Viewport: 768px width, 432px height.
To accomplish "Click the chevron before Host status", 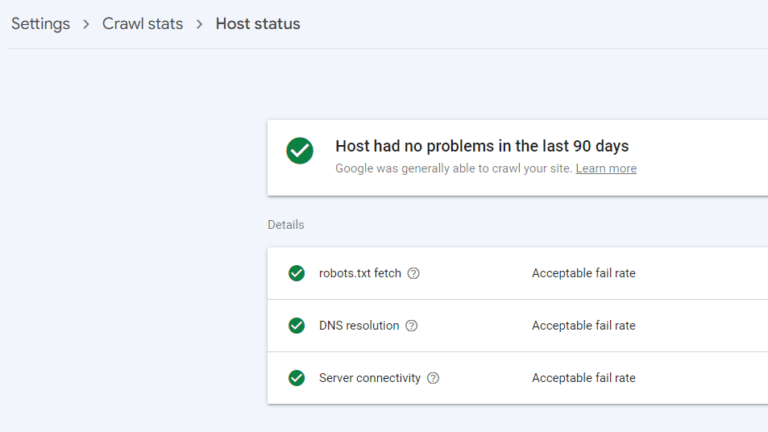I will click(200, 24).
